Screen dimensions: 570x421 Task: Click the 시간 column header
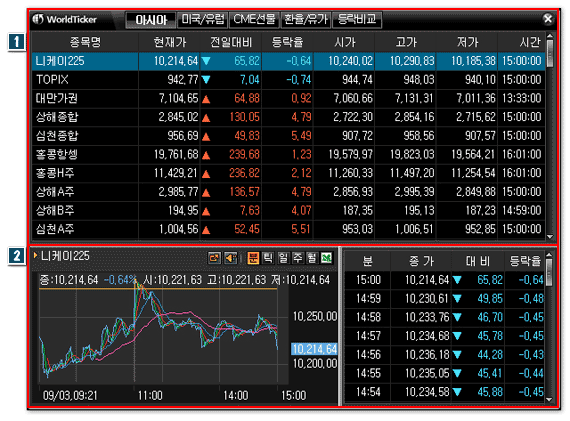point(522,42)
